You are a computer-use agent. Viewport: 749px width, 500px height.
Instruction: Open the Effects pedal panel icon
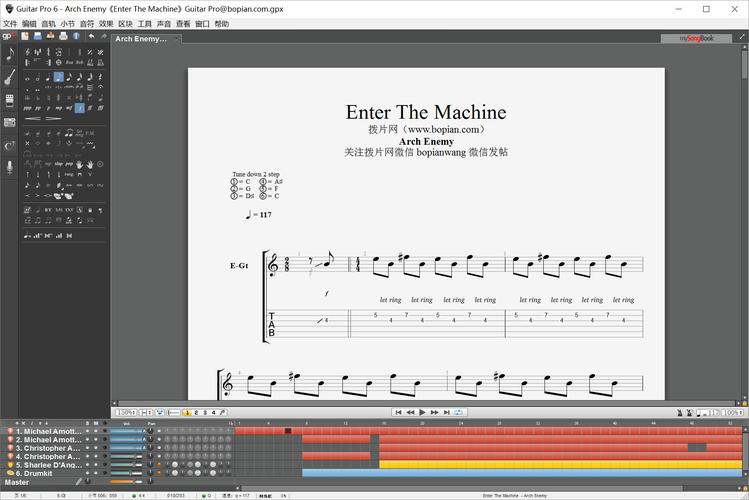click(10, 100)
